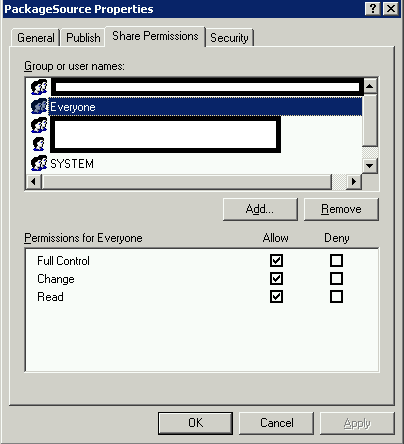The width and height of the screenshot is (404, 444).
Task: Click the names list scroll down arrow
Action: (369, 165)
